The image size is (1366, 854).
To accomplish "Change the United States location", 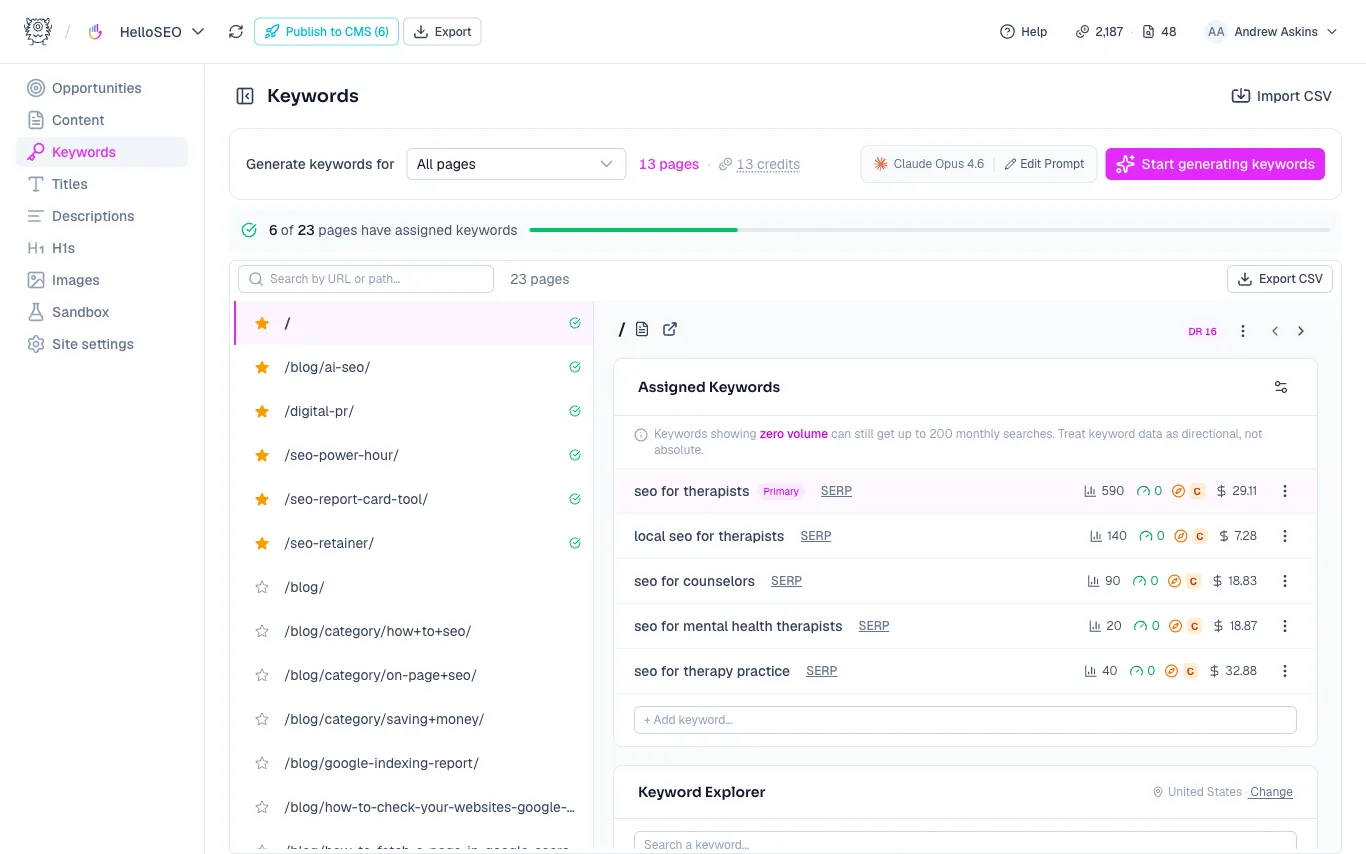I will pyautogui.click(x=1271, y=792).
